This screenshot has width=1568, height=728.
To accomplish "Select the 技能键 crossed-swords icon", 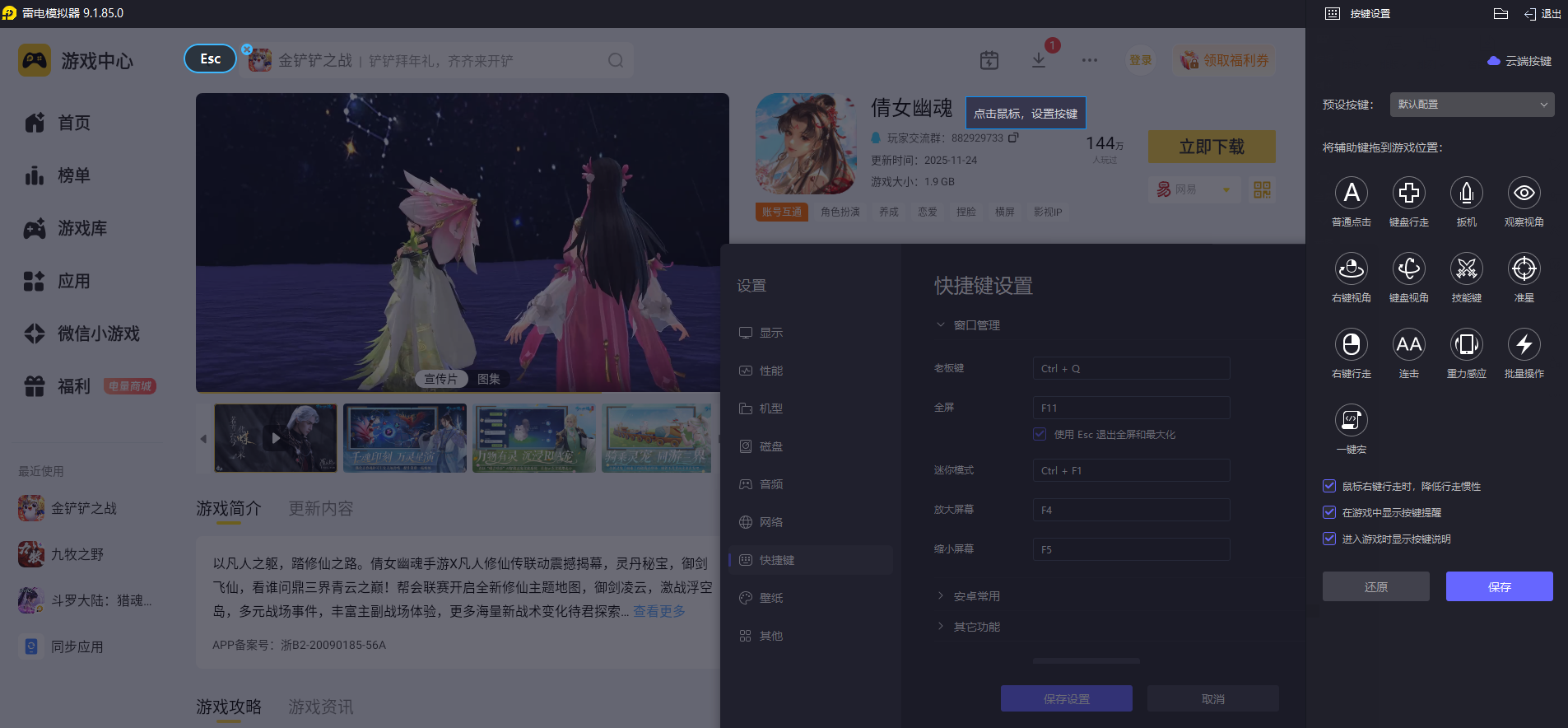I will (x=1466, y=268).
